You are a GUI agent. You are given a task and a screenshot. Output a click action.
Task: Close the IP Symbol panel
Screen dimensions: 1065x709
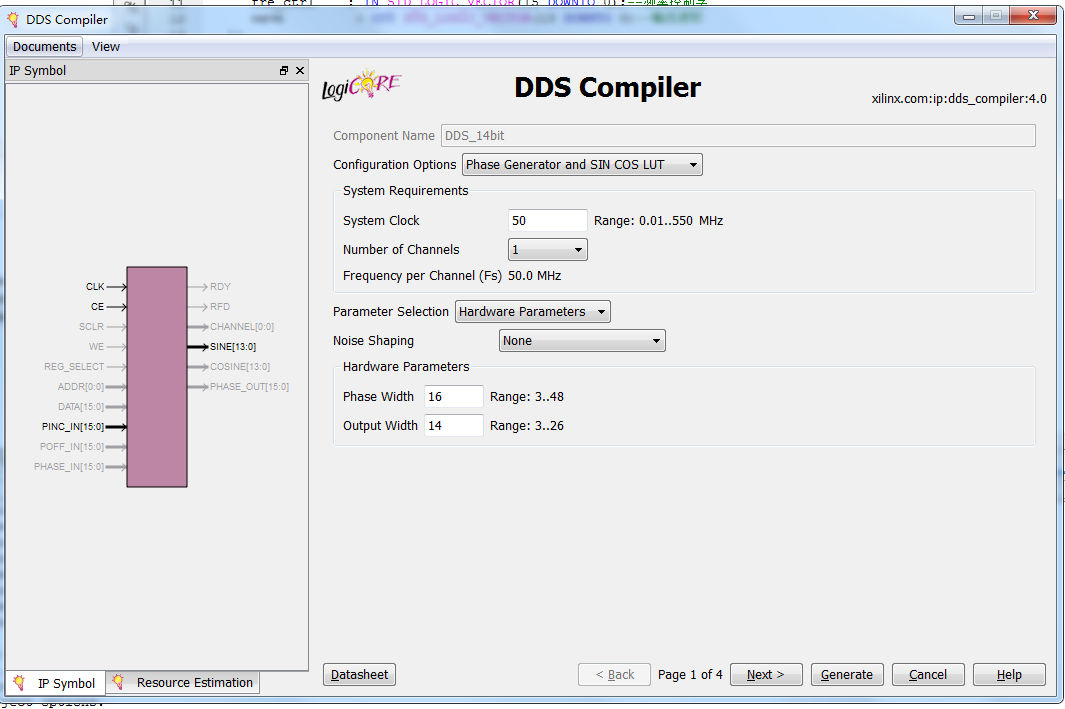point(300,71)
